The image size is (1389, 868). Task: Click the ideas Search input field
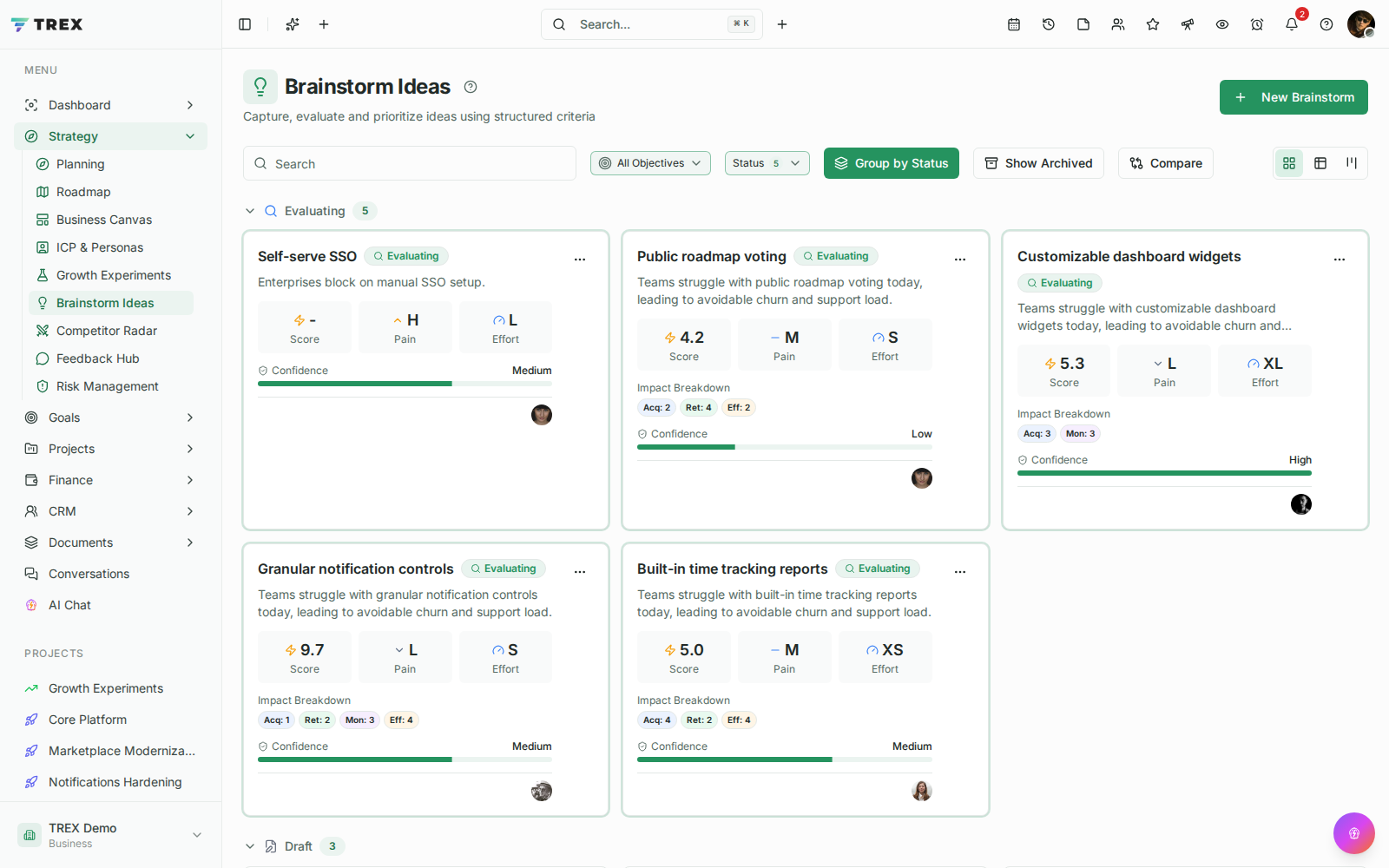pyautogui.click(x=410, y=163)
